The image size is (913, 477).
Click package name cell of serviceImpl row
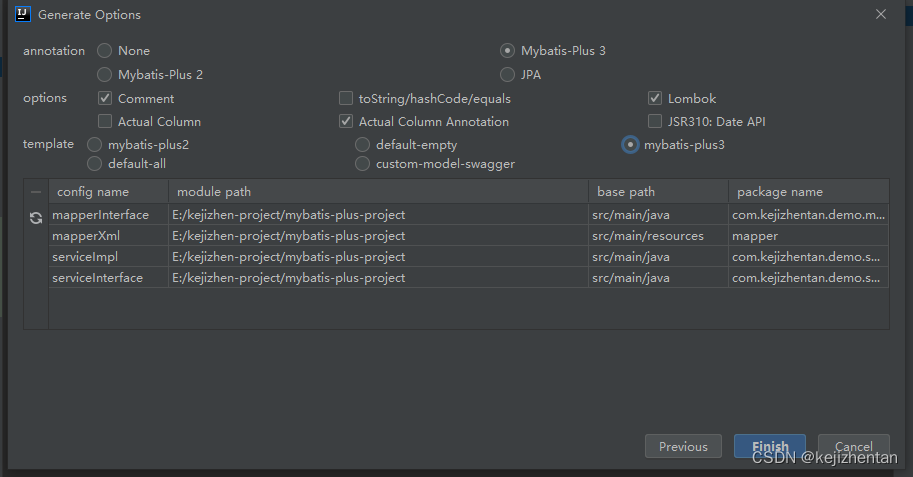pyautogui.click(x=809, y=256)
